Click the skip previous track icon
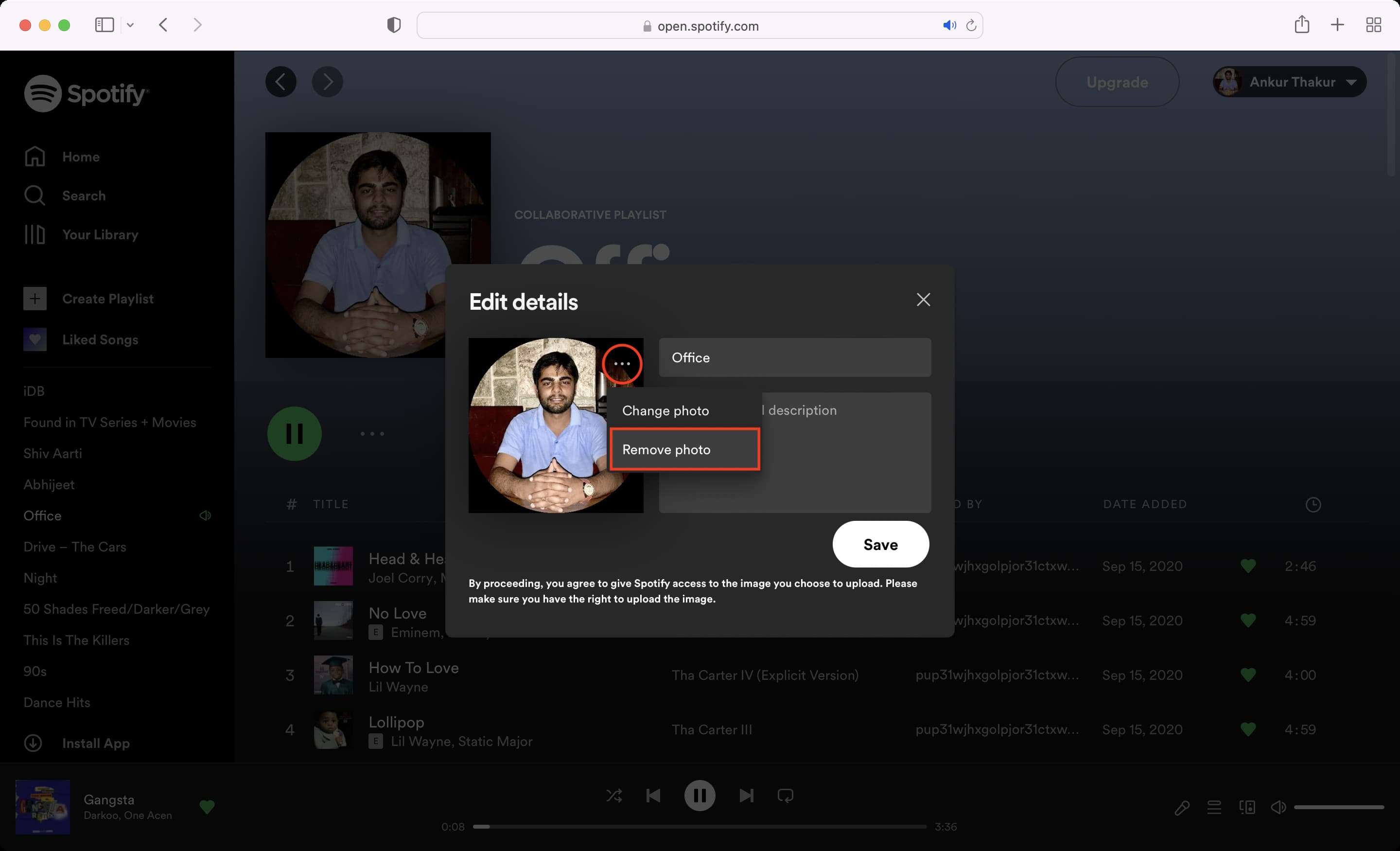 click(652, 794)
